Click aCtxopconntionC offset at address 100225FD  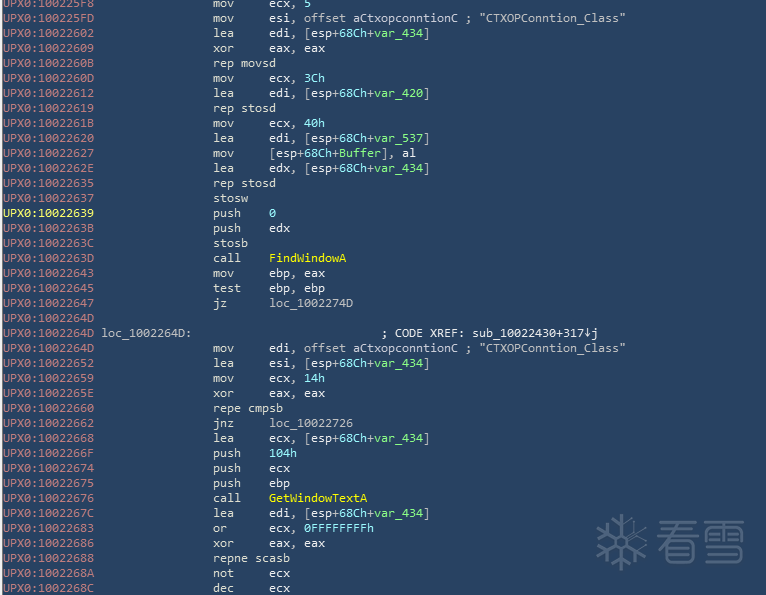405,18
